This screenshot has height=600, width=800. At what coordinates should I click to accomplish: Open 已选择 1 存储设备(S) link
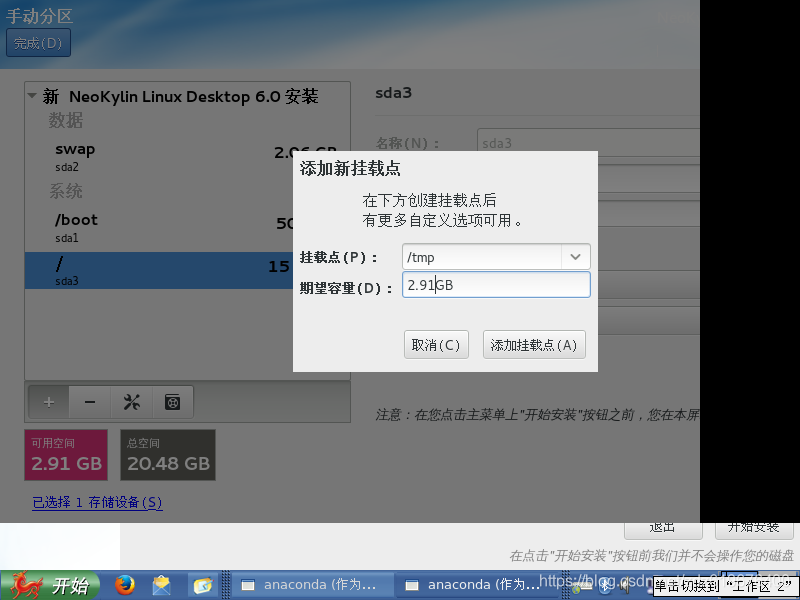[x=97, y=503]
